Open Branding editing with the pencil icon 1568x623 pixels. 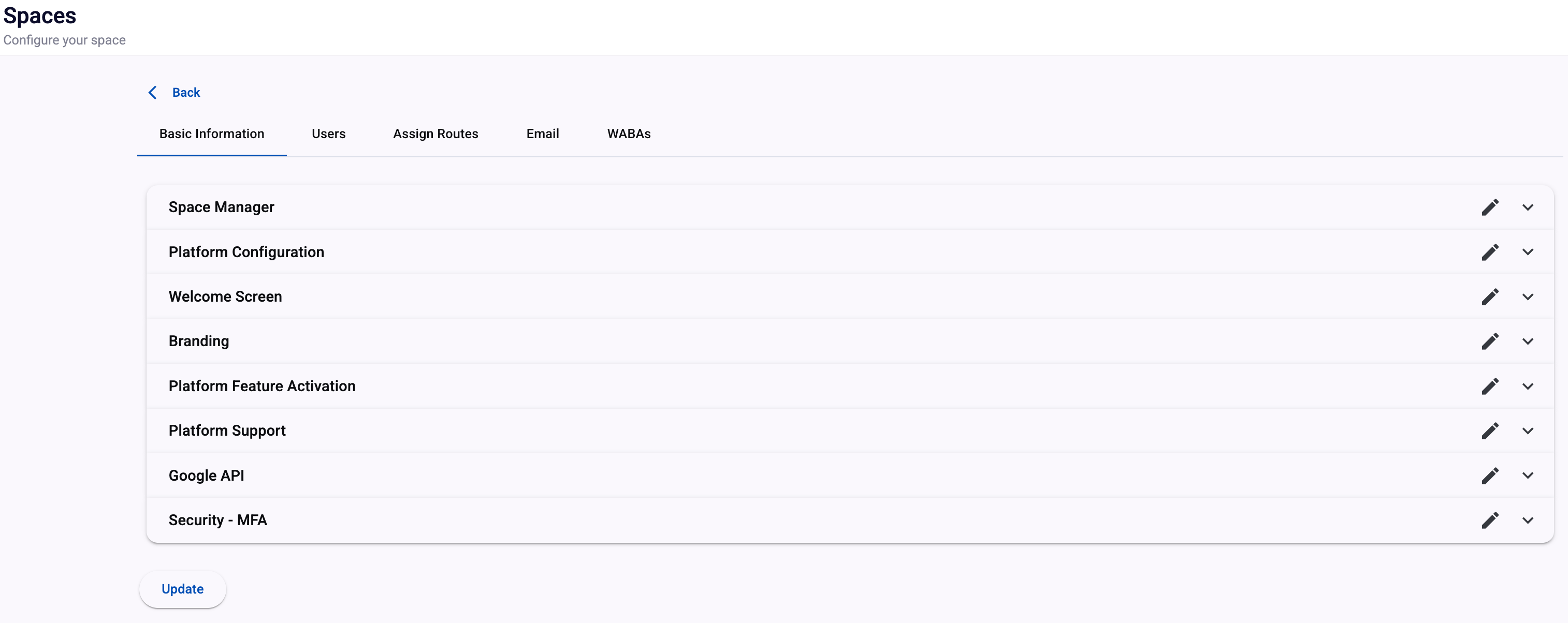pyautogui.click(x=1489, y=342)
